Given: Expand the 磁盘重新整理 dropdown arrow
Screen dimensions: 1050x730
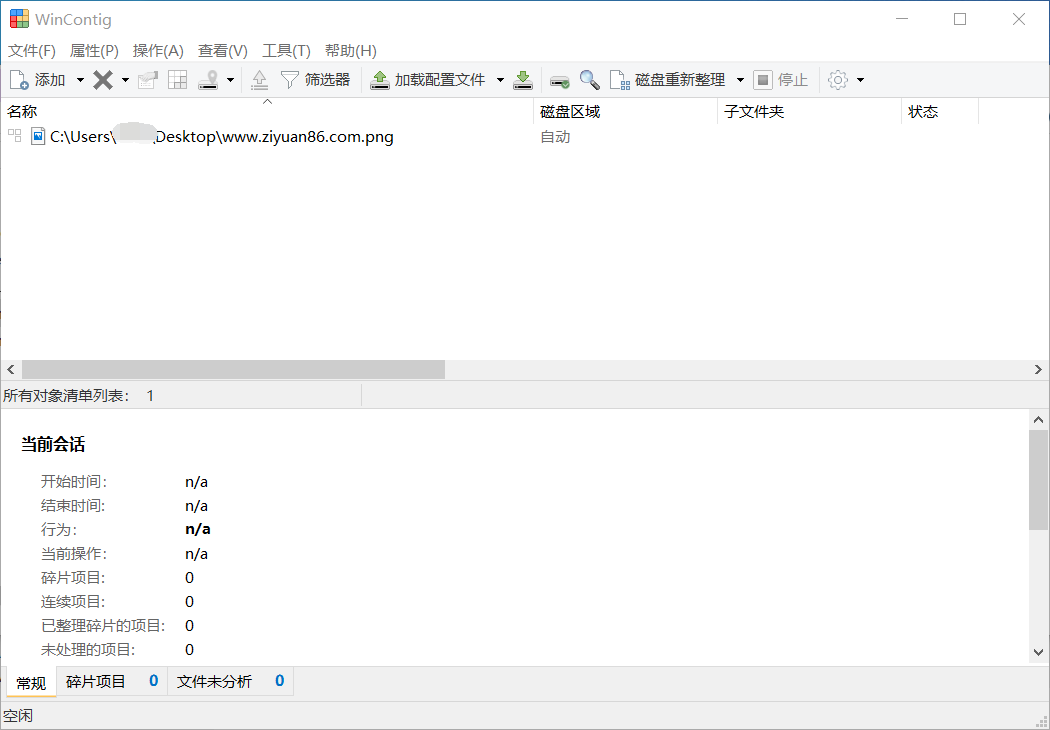Looking at the screenshot, I should click(x=740, y=80).
